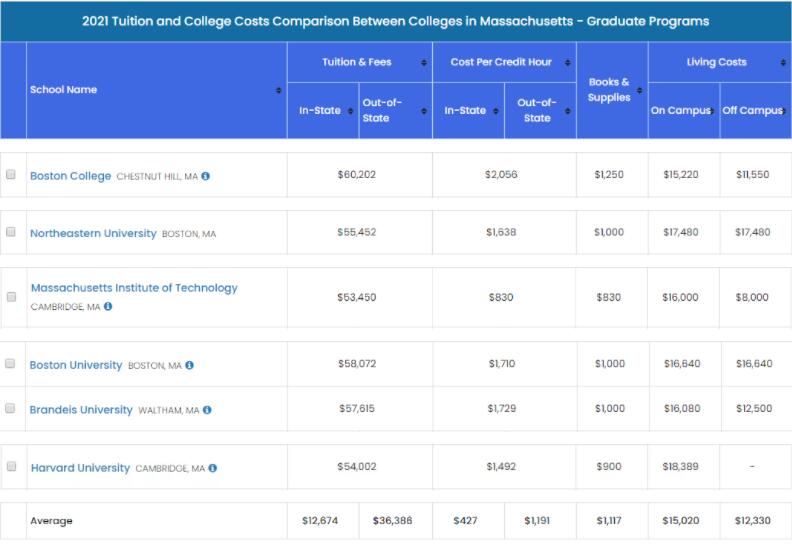The height and width of the screenshot is (552, 792).
Task: Sort Tuition & Fees In-State column
Action: pyautogui.click(x=350, y=110)
